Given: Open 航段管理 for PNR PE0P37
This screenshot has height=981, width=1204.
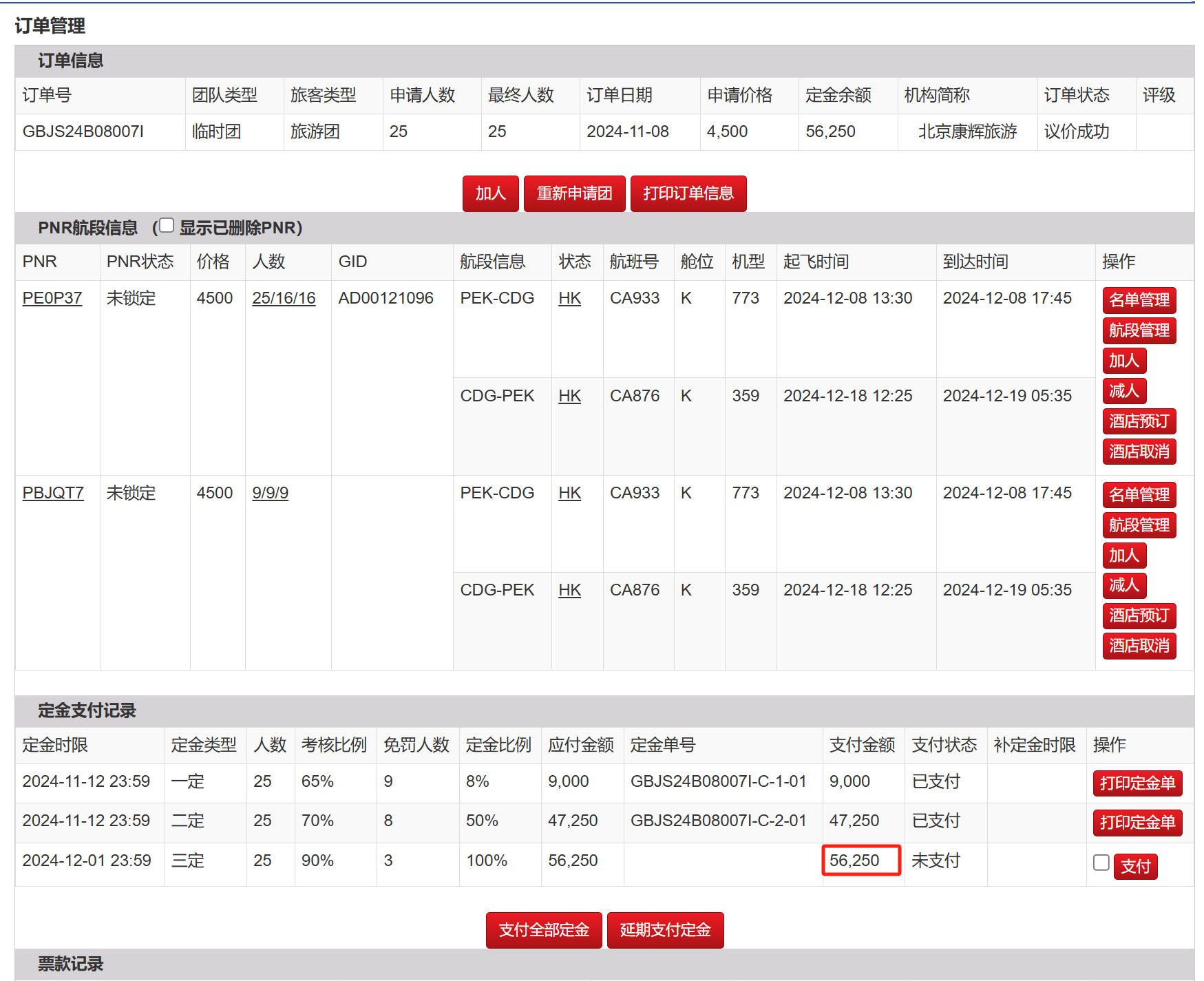Looking at the screenshot, I should pyautogui.click(x=1139, y=330).
